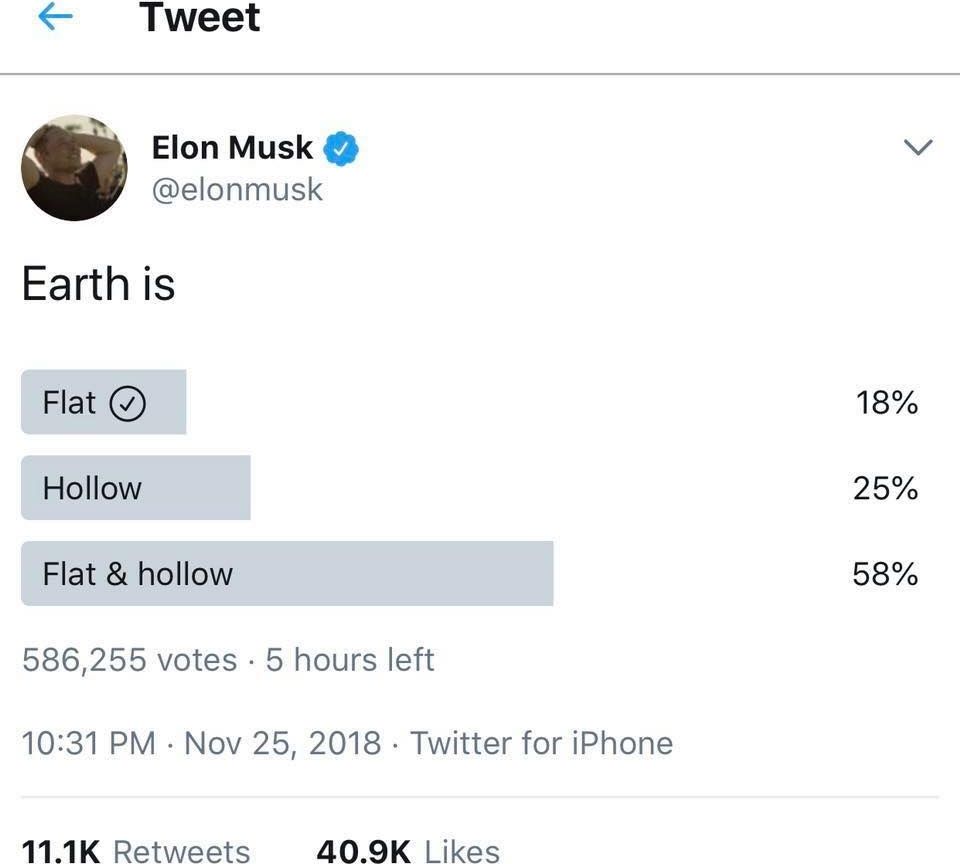Click the Twitter for iPhone source link
This screenshot has height=864, width=960.
coord(541,743)
